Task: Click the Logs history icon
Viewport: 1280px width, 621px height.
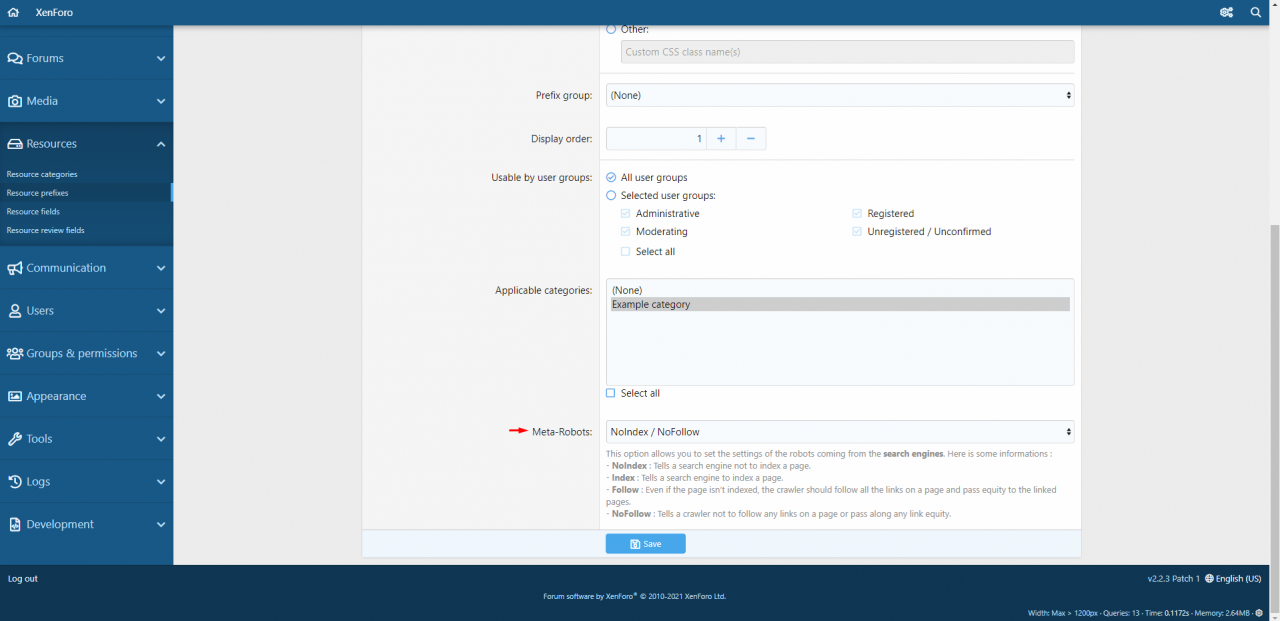Action: tap(15, 482)
